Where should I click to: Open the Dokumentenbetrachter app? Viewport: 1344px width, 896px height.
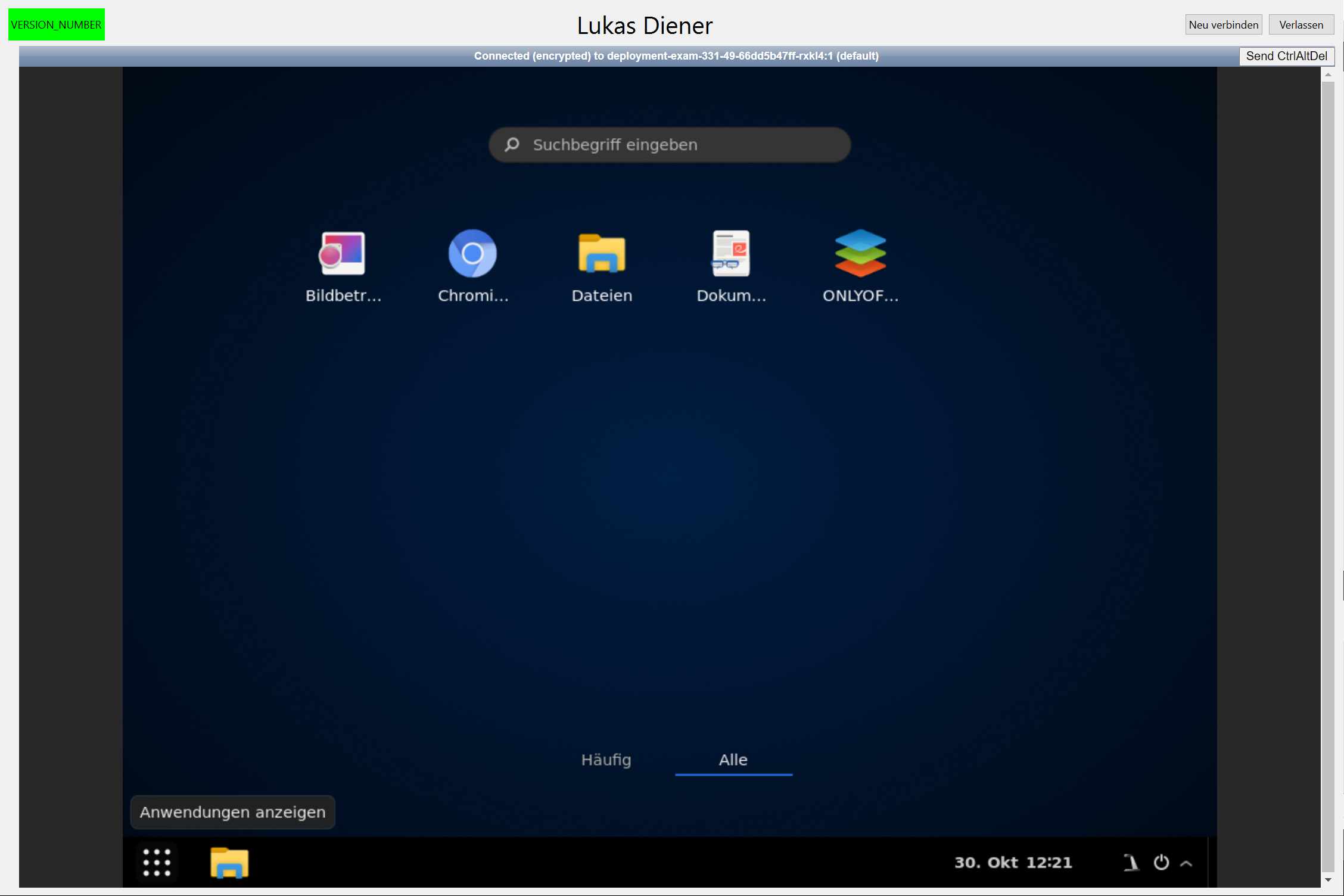731,266
